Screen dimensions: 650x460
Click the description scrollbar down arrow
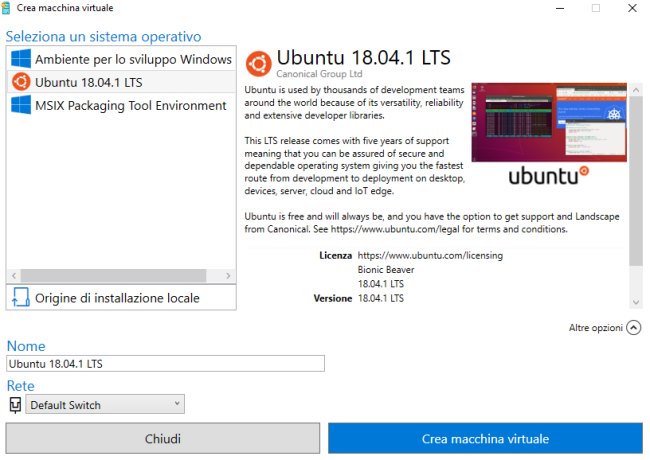click(635, 303)
